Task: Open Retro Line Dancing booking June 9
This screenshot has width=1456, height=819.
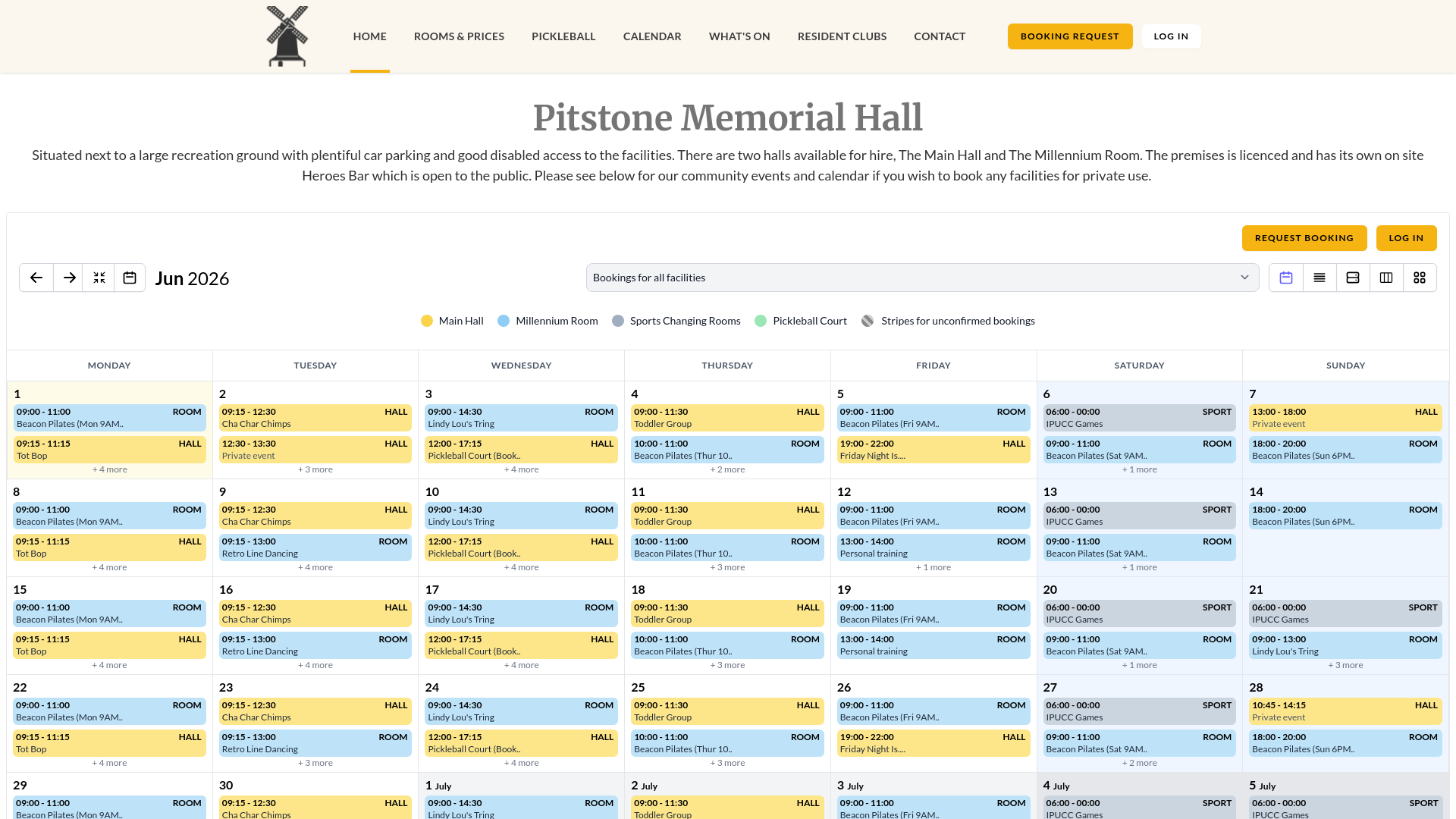Action: pyautogui.click(x=315, y=548)
